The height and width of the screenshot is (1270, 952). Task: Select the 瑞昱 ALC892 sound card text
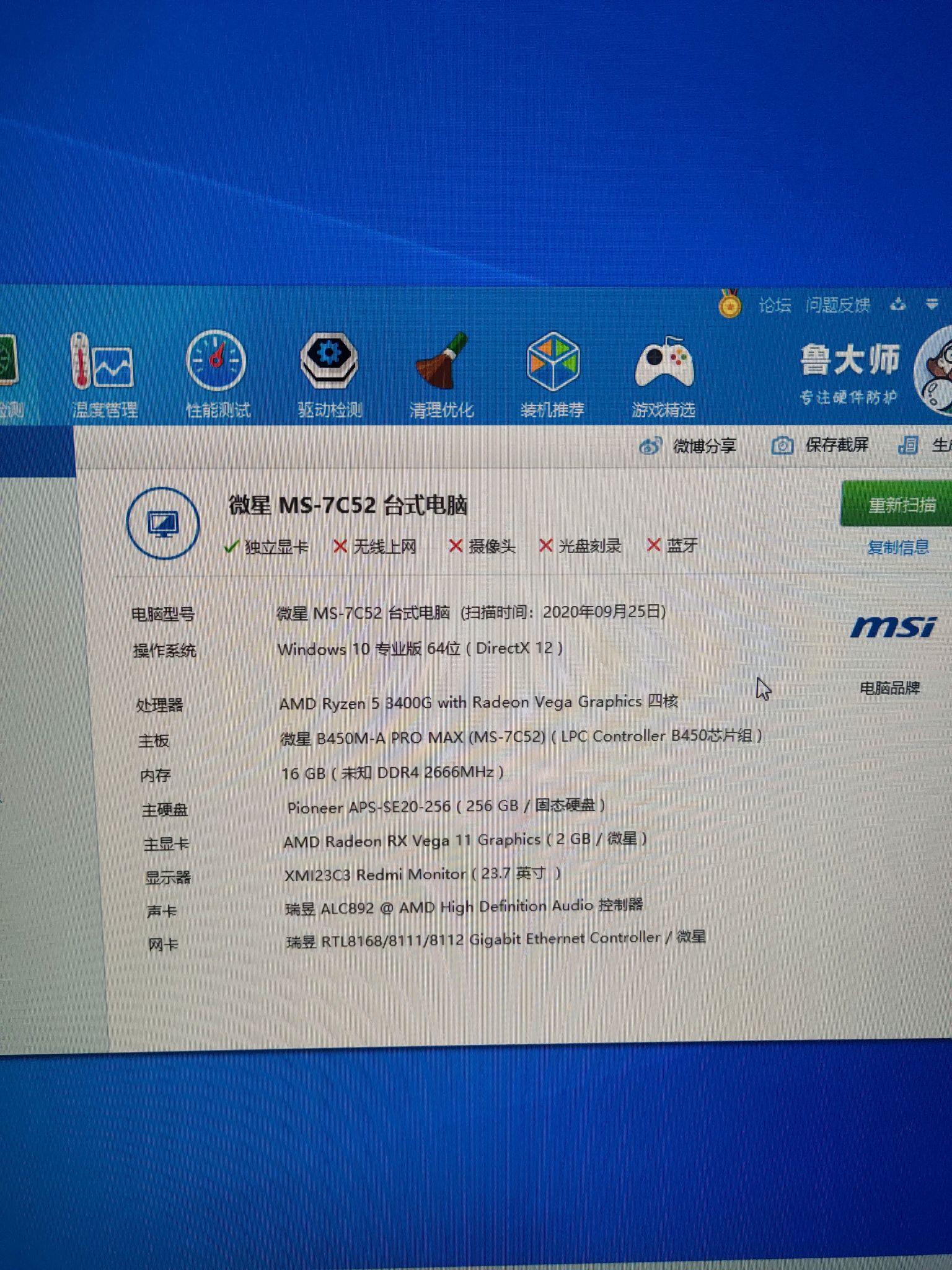[464, 907]
